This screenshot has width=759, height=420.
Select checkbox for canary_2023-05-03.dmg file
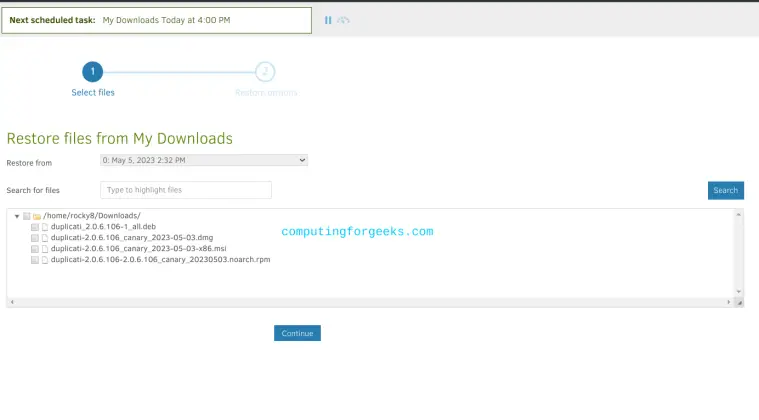[x=35, y=238]
